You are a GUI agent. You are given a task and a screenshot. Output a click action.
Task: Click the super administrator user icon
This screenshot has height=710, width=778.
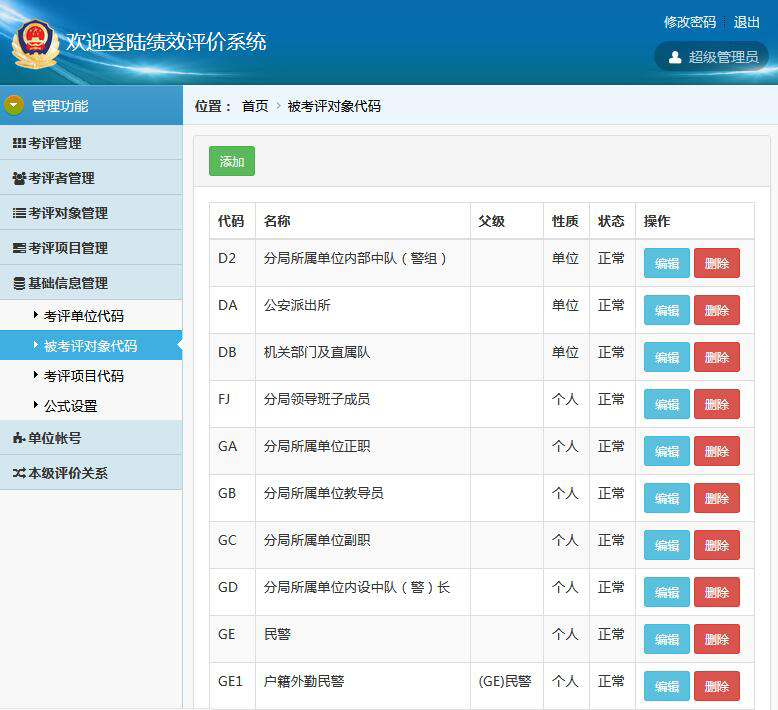click(675, 57)
